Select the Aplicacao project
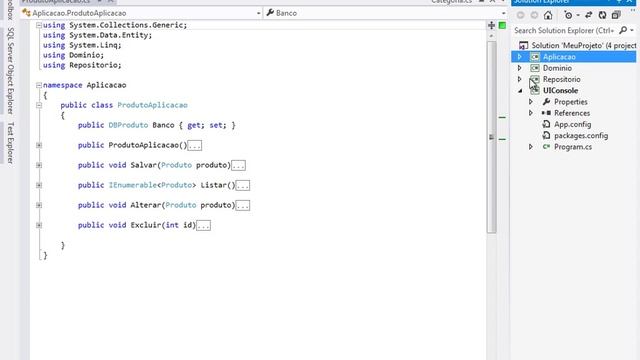Image resolution: width=640 pixels, height=360 pixels. point(559,57)
